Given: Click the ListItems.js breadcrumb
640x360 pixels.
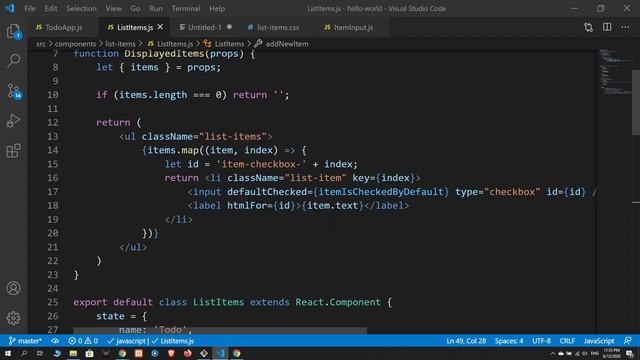Looking at the screenshot, I should [x=175, y=44].
